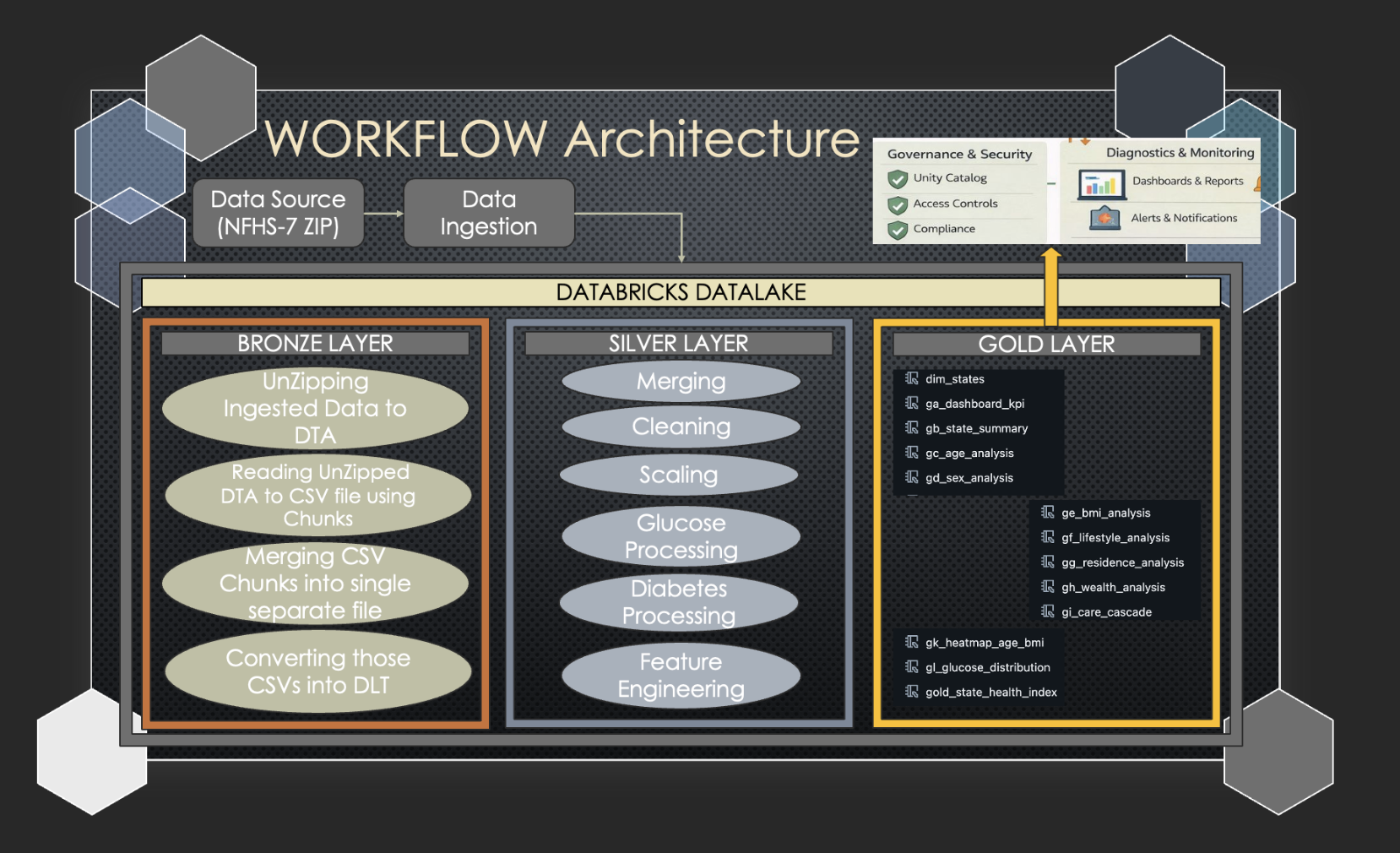
Task: Click the gi_care_cascade table icon
Action: (1048, 611)
